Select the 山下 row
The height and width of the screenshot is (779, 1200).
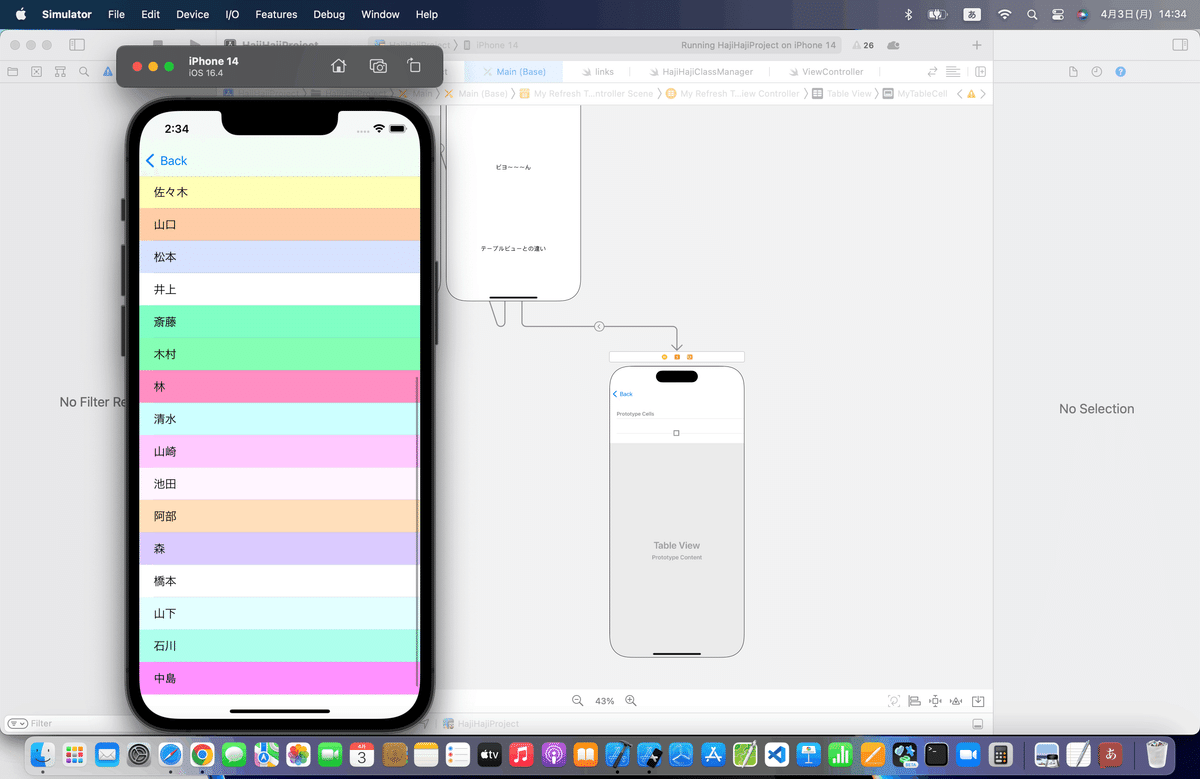(x=279, y=613)
